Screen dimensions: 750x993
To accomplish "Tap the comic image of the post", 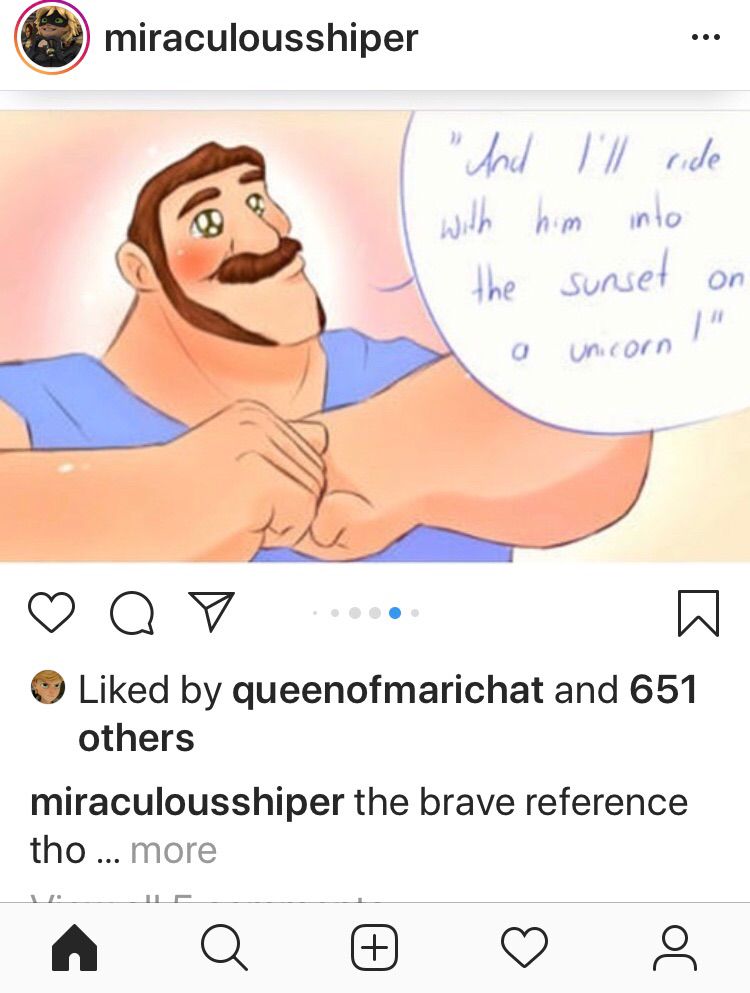I will tap(375, 336).
